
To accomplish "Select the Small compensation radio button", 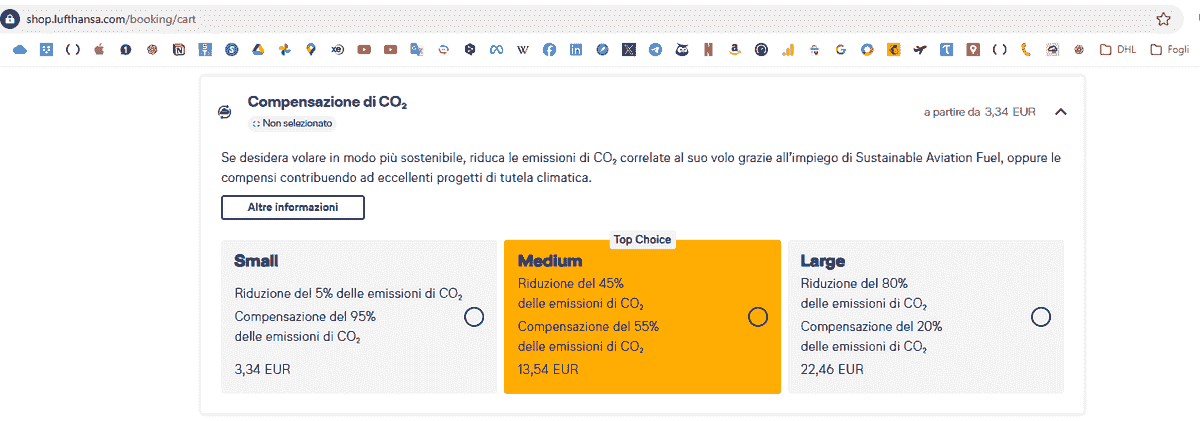I will (x=474, y=317).
